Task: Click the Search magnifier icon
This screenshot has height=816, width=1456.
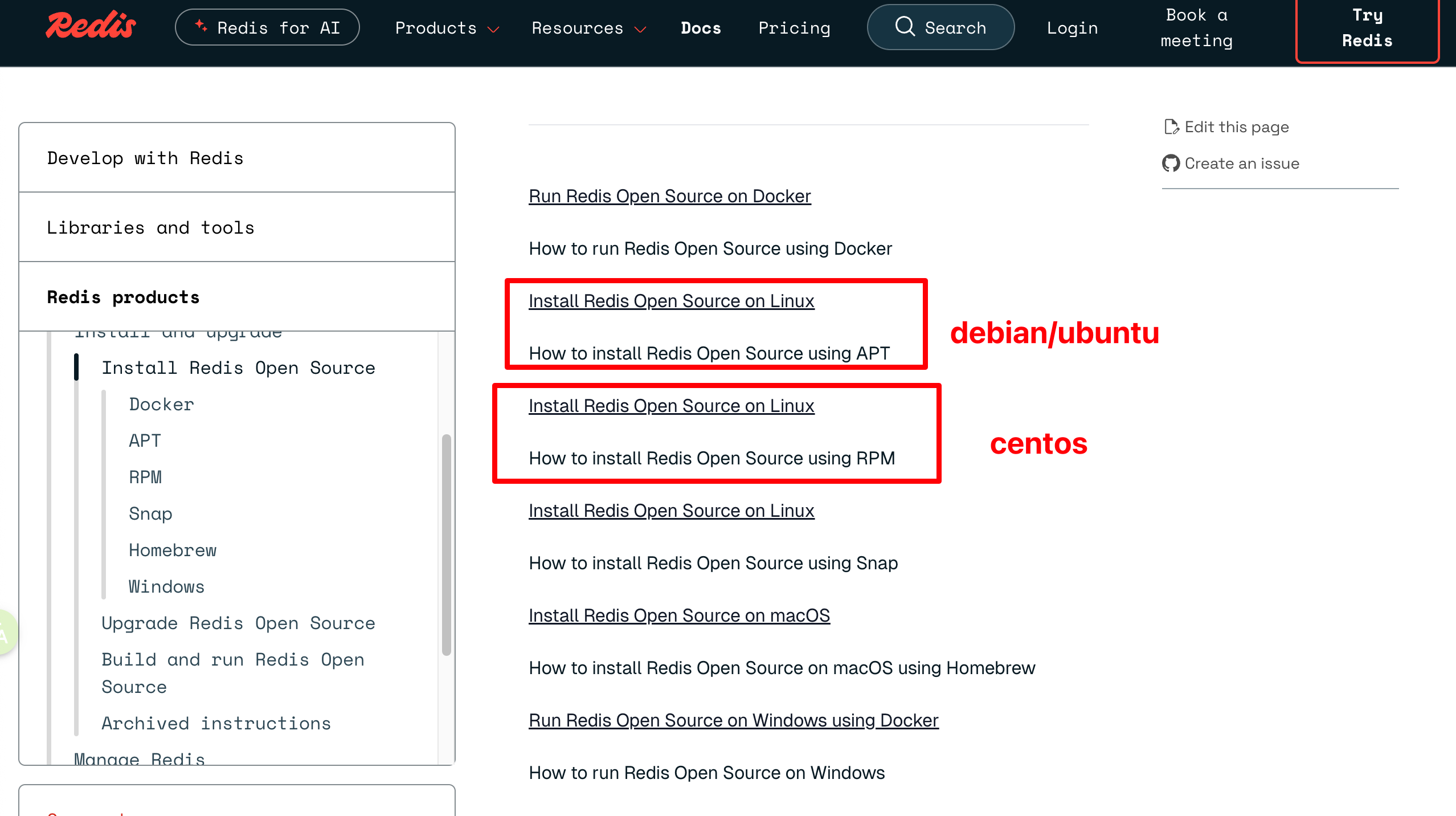Action: click(x=905, y=27)
